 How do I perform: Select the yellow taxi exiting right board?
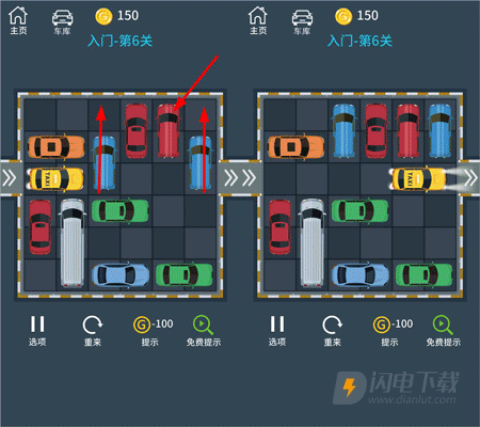tap(418, 179)
